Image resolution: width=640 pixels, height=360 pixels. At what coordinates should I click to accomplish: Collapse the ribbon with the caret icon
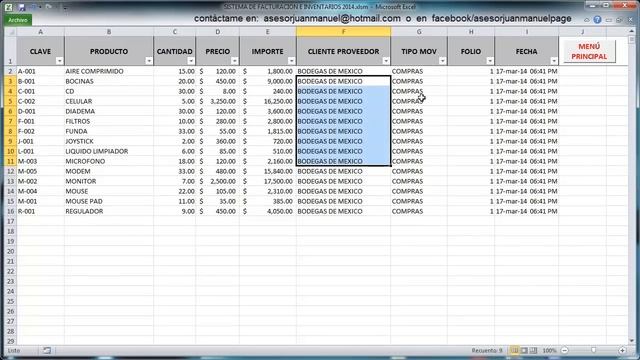[587, 20]
